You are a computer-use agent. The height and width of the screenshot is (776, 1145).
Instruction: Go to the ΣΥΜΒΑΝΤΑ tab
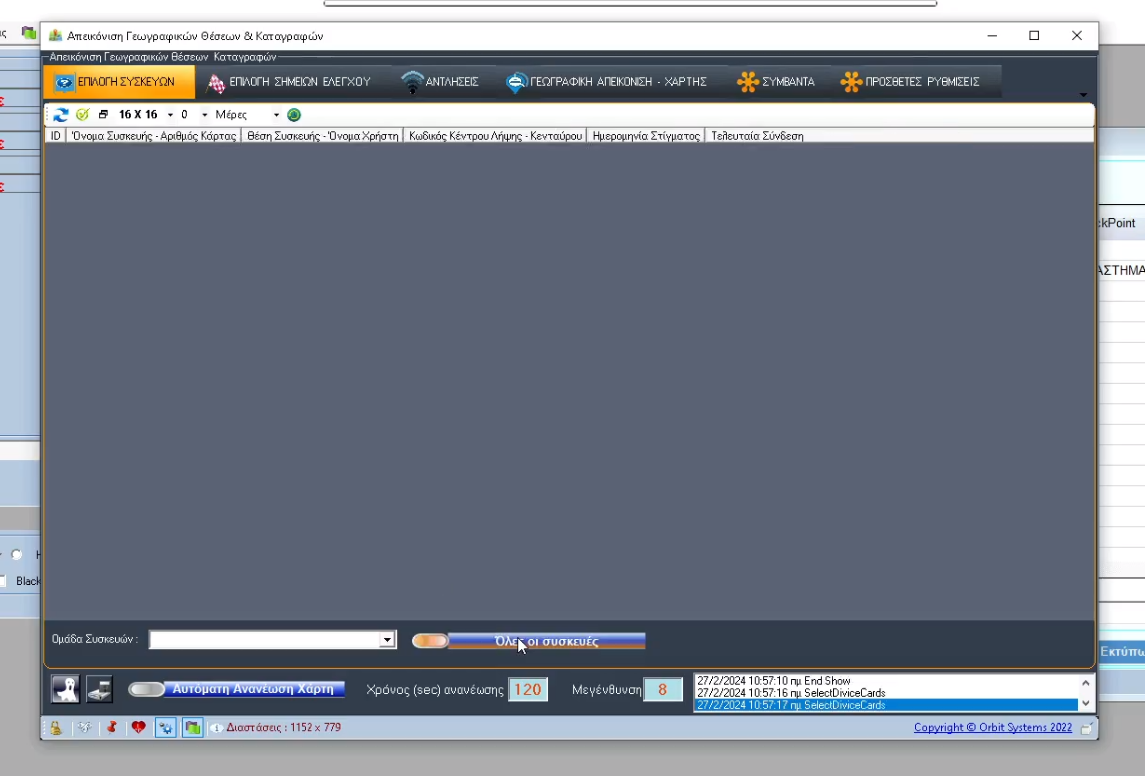tap(776, 82)
